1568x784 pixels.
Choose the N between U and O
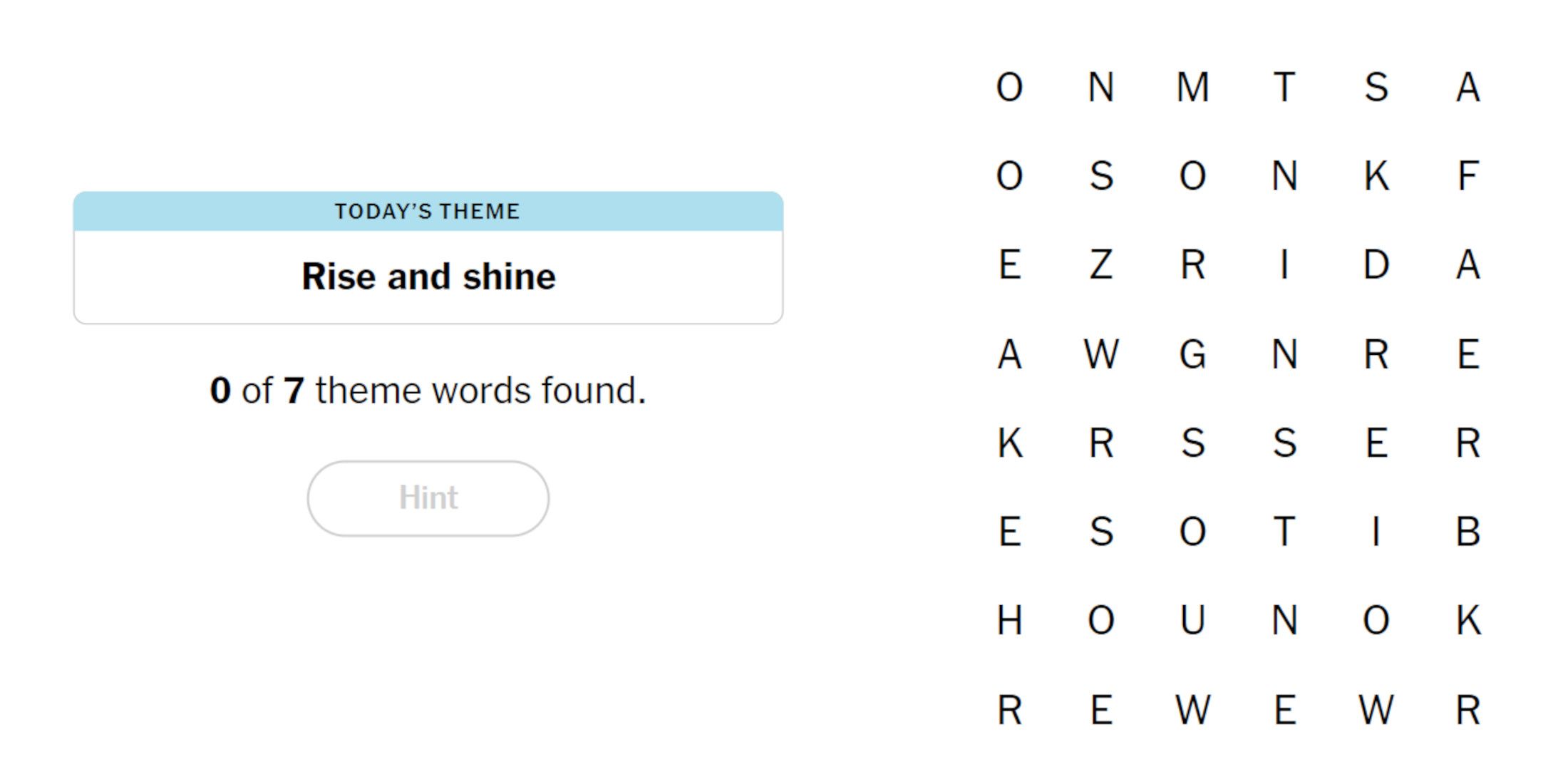pos(1284,620)
